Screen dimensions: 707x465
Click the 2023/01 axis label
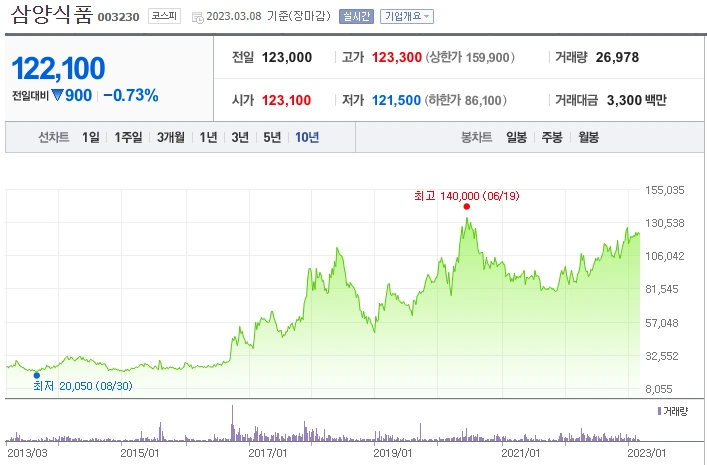pos(647,453)
